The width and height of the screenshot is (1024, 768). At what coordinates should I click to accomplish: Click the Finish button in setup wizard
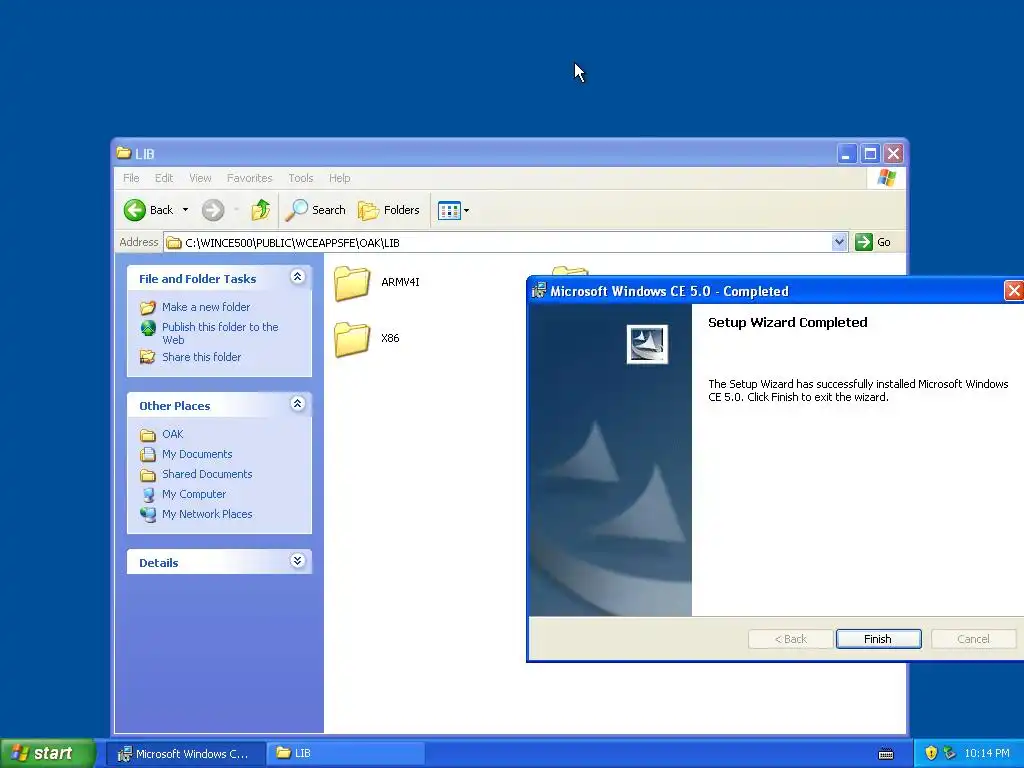click(x=878, y=639)
